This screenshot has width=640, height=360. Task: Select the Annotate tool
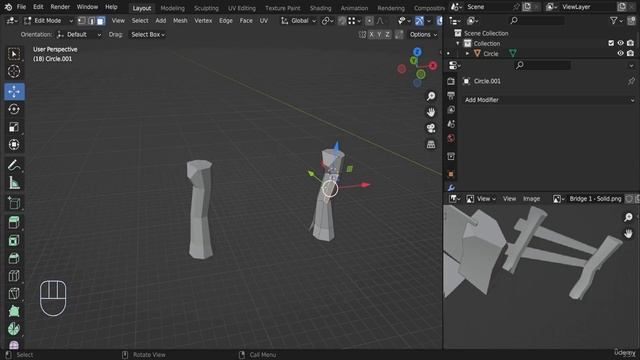[14, 165]
